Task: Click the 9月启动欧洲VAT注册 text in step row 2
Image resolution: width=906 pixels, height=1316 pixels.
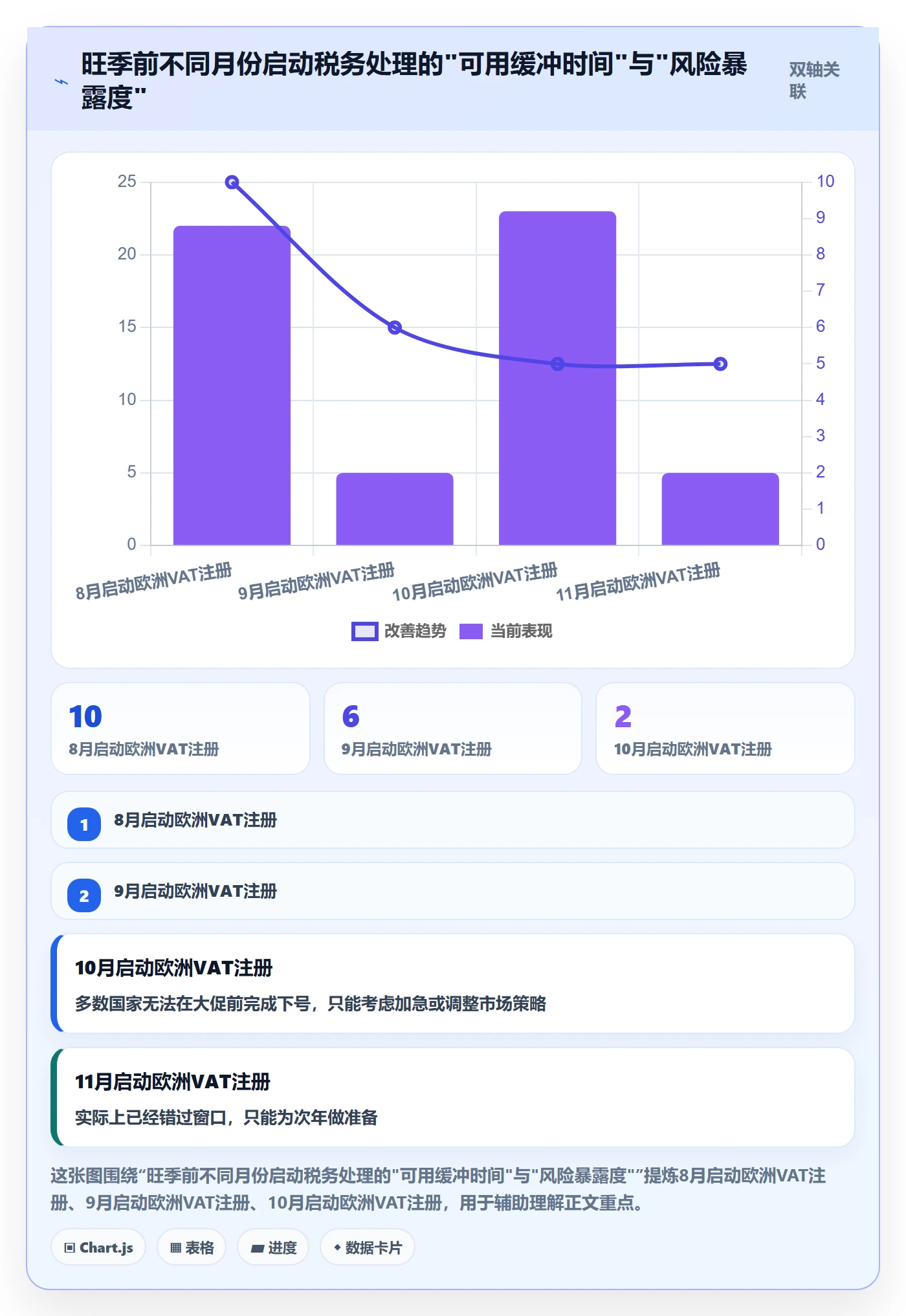Action: 195,891
